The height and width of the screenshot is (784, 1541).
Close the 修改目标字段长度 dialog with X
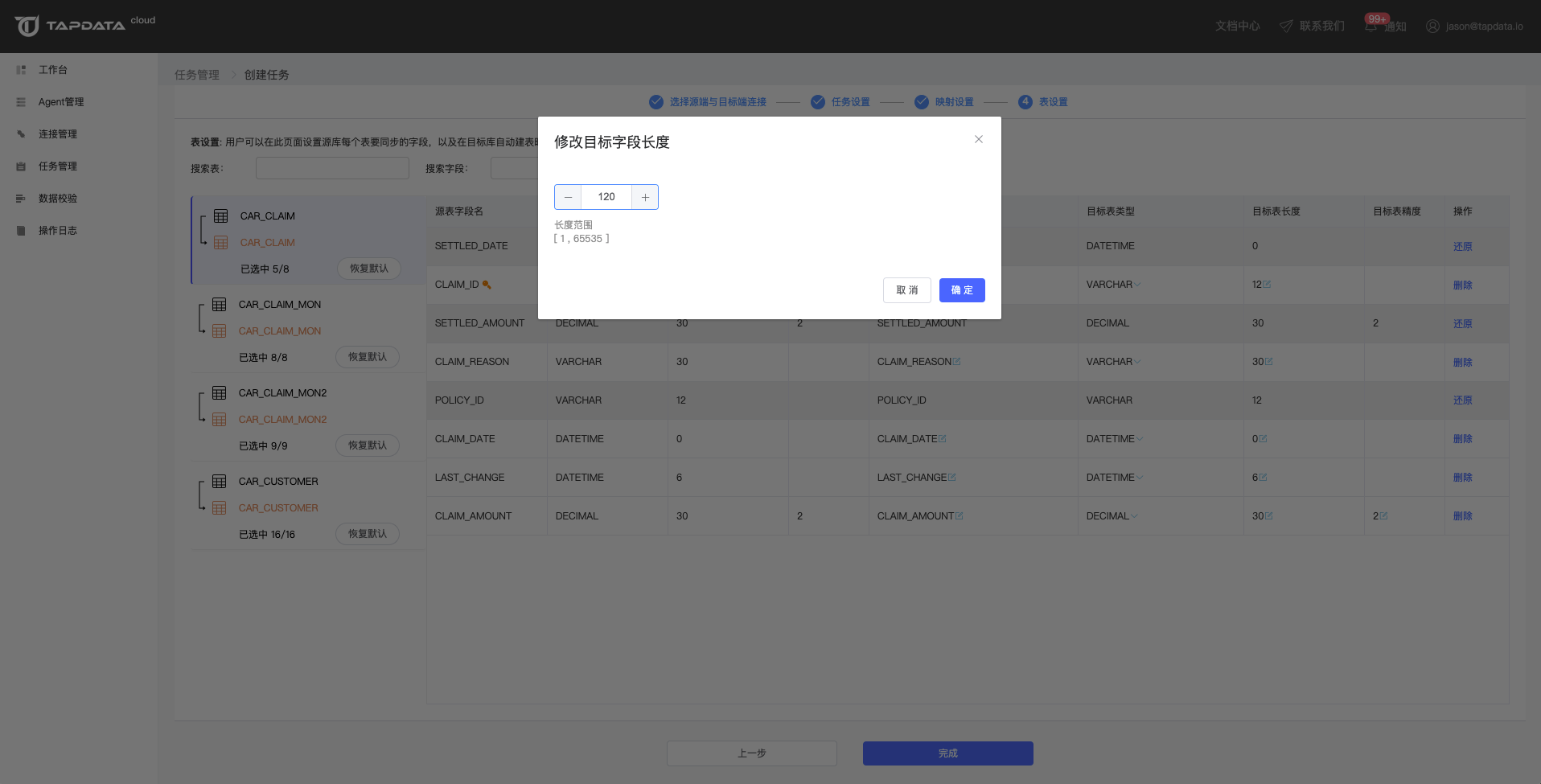click(979, 139)
